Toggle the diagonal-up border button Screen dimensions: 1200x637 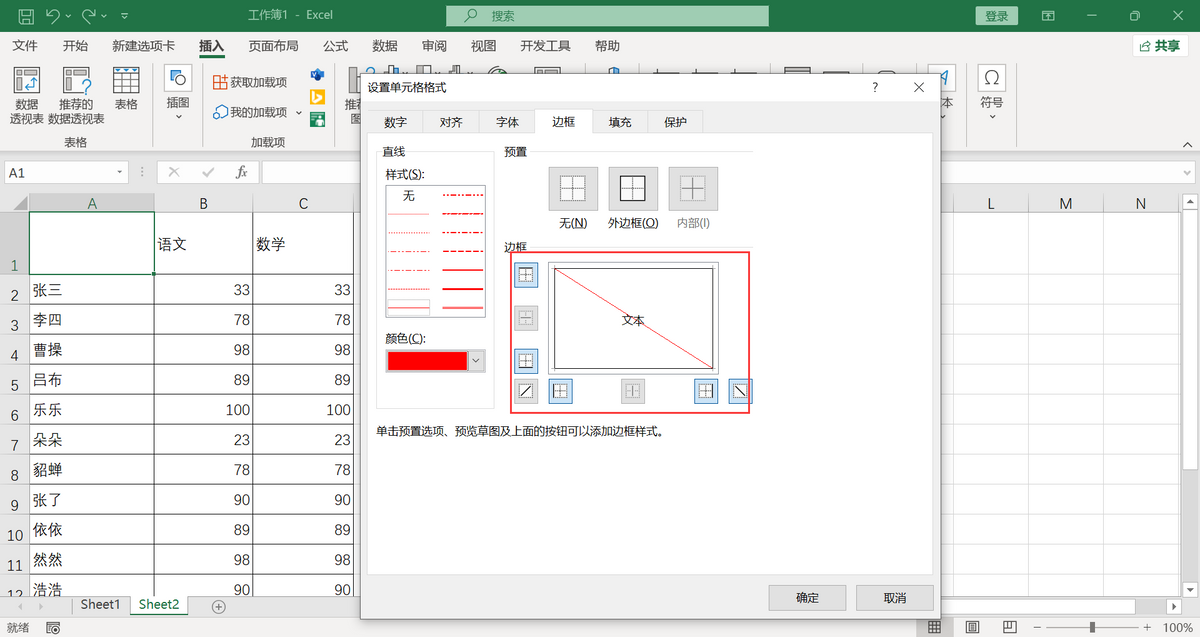point(526,391)
